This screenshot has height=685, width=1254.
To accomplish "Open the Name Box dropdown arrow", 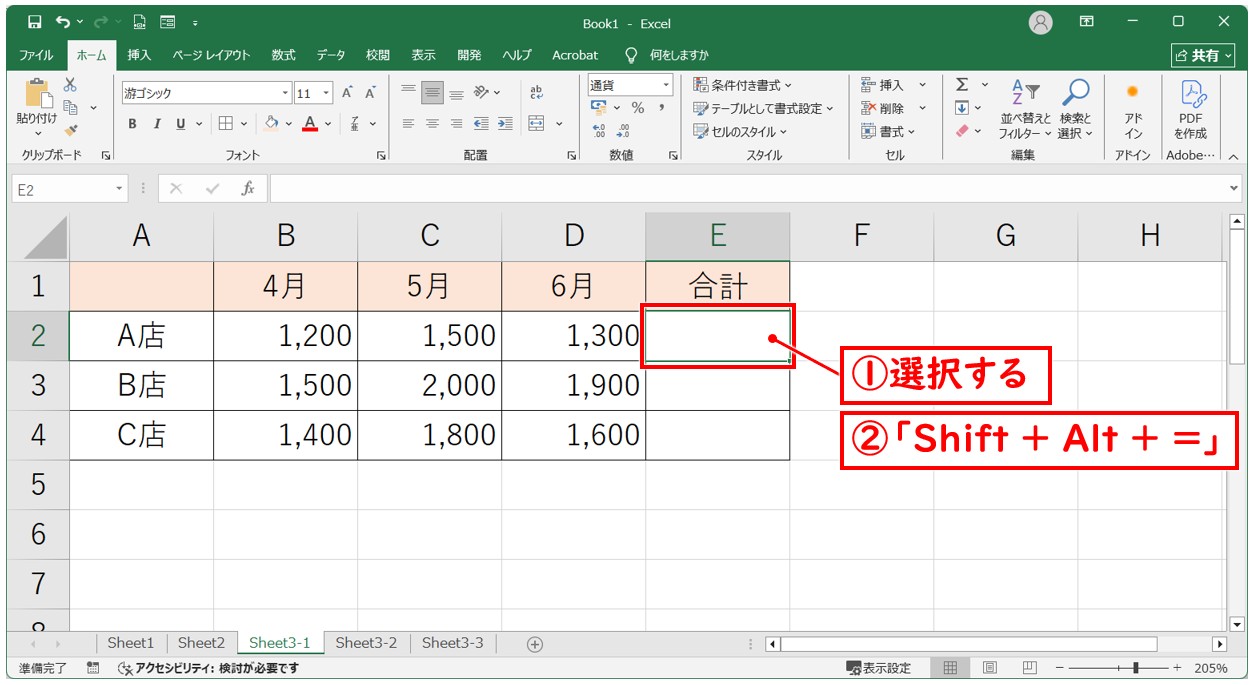I will (120, 188).
